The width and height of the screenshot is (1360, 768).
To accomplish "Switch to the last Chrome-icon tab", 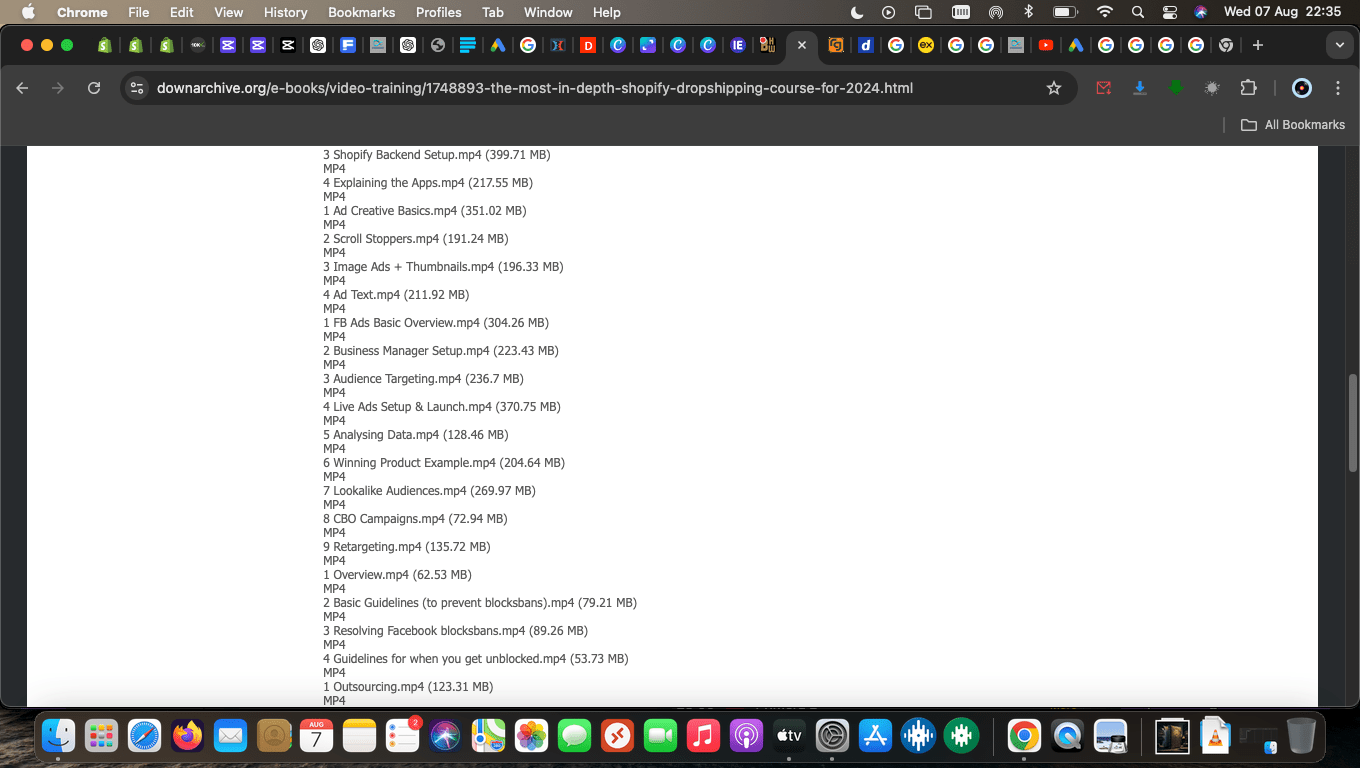I will coord(1226,45).
